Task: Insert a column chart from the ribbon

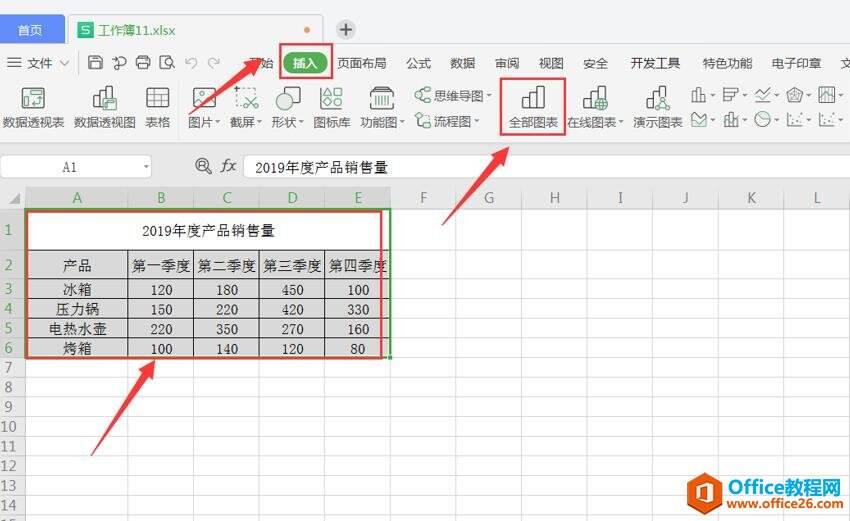Action: pos(698,95)
